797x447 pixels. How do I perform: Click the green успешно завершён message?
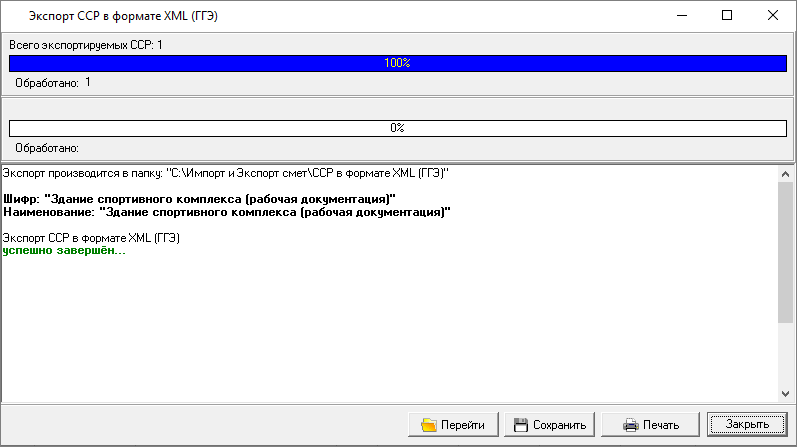[x=64, y=250]
